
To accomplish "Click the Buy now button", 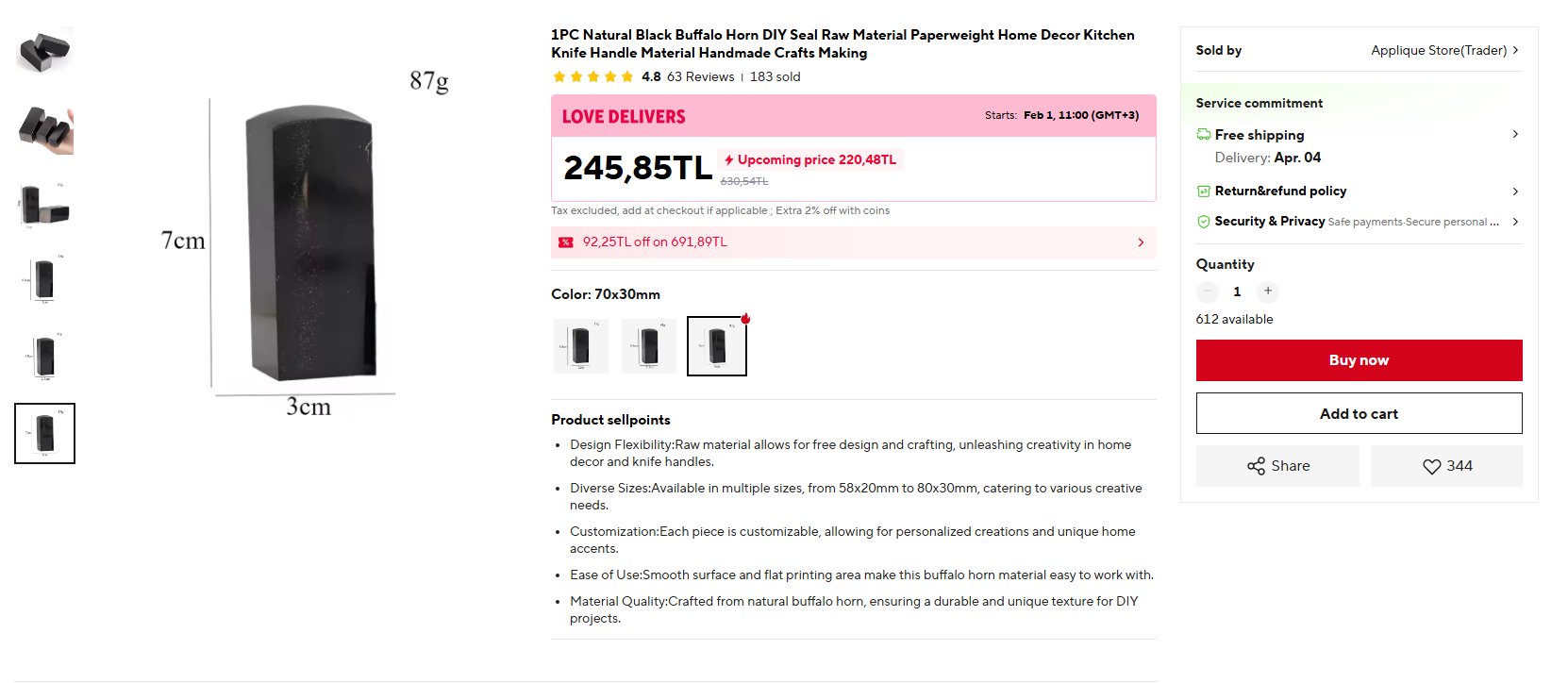I will [1359, 360].
